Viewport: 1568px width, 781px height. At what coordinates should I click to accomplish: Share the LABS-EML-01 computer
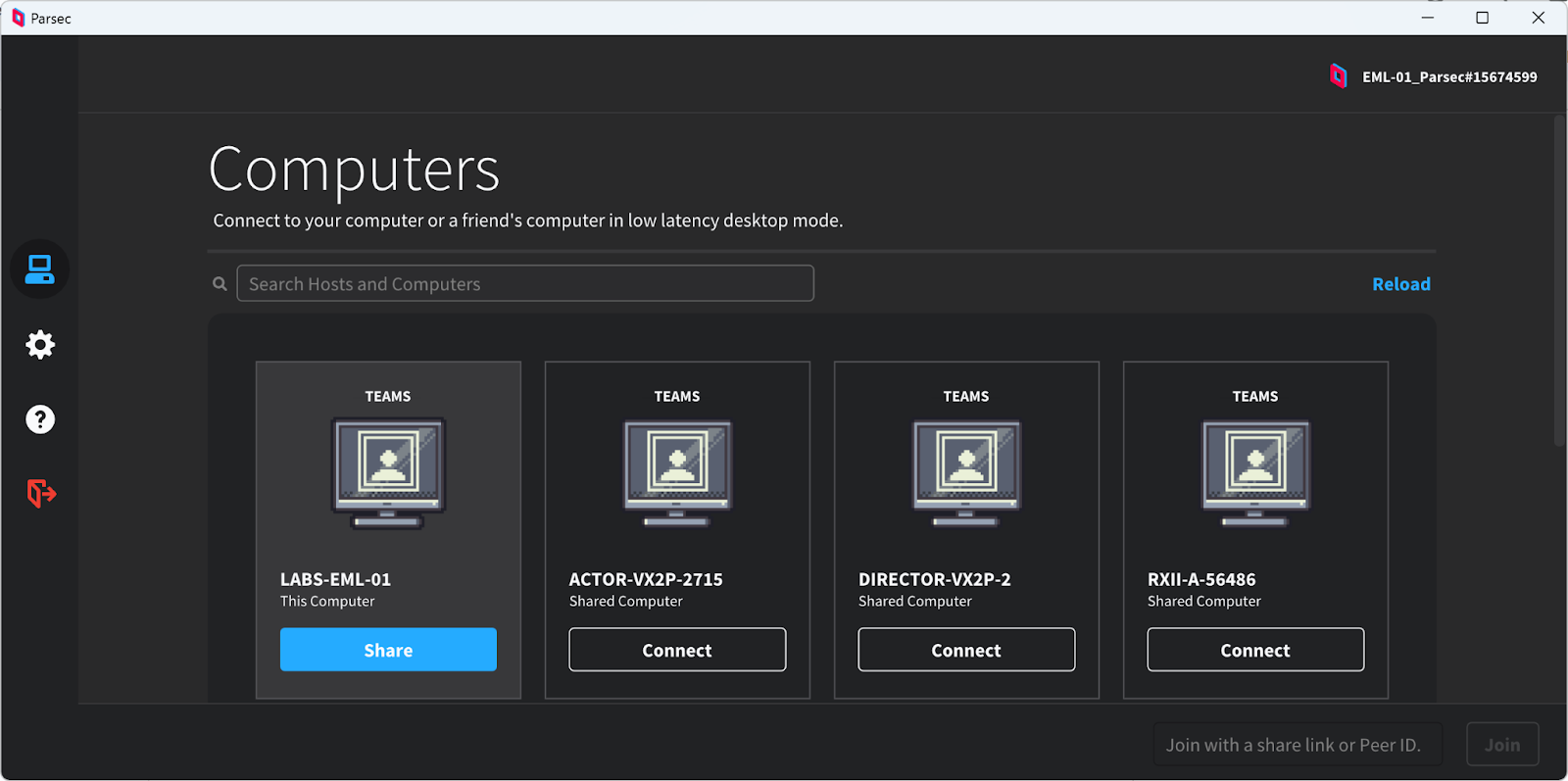click(x=388, y=650)
